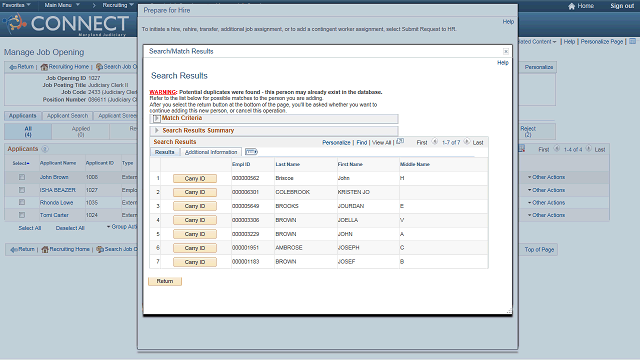
Task: Click Personalize link in Search Results grid
Action: click(336, 142)
